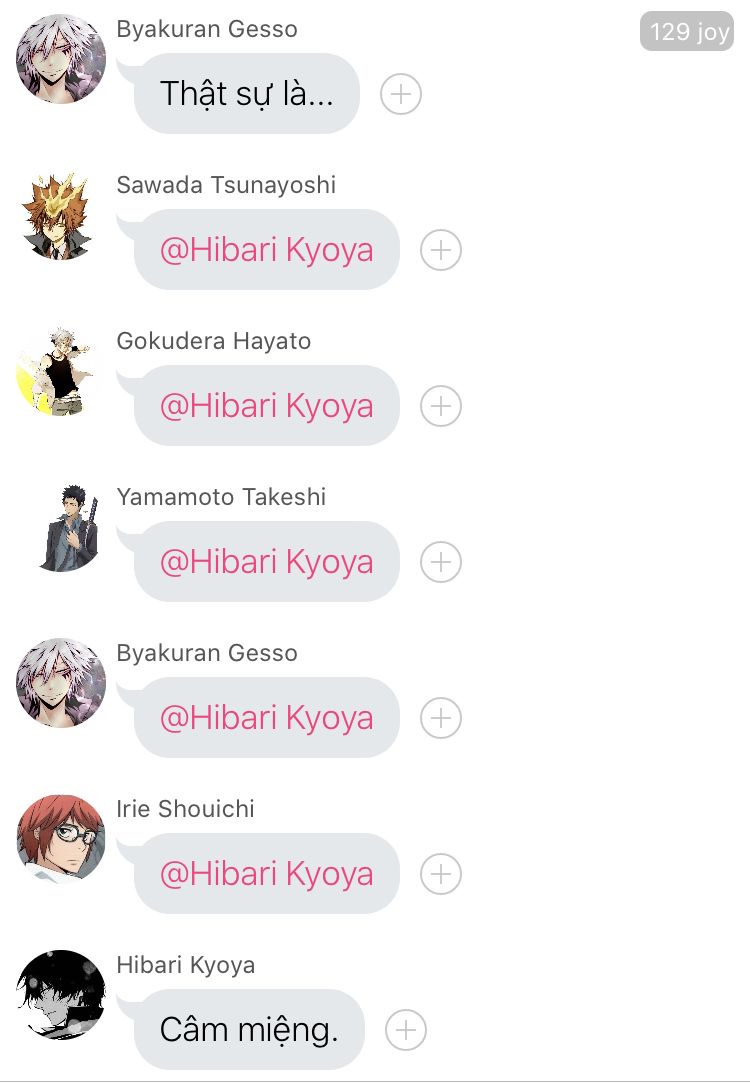
Task: Click @Hibari Kyoya mention in Irie's message
Action: tap(267, 874)
